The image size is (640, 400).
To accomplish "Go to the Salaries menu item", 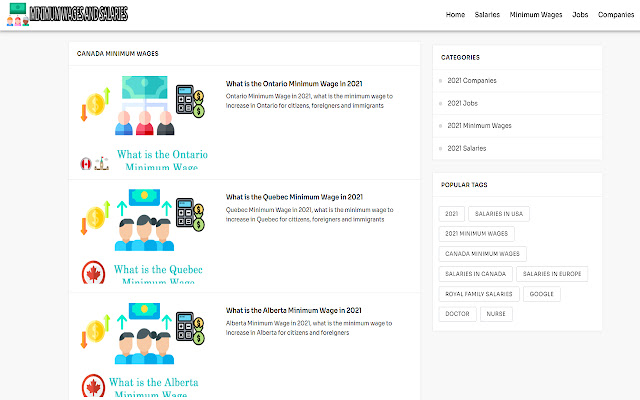I will click(487, 15).
